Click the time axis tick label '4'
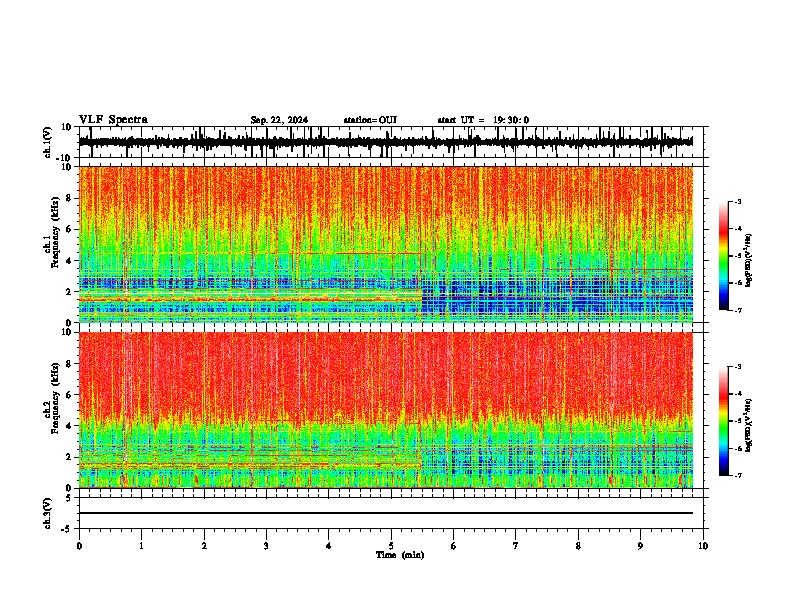The width and height of the screenshot is (792, 612). tap(329, 546)
